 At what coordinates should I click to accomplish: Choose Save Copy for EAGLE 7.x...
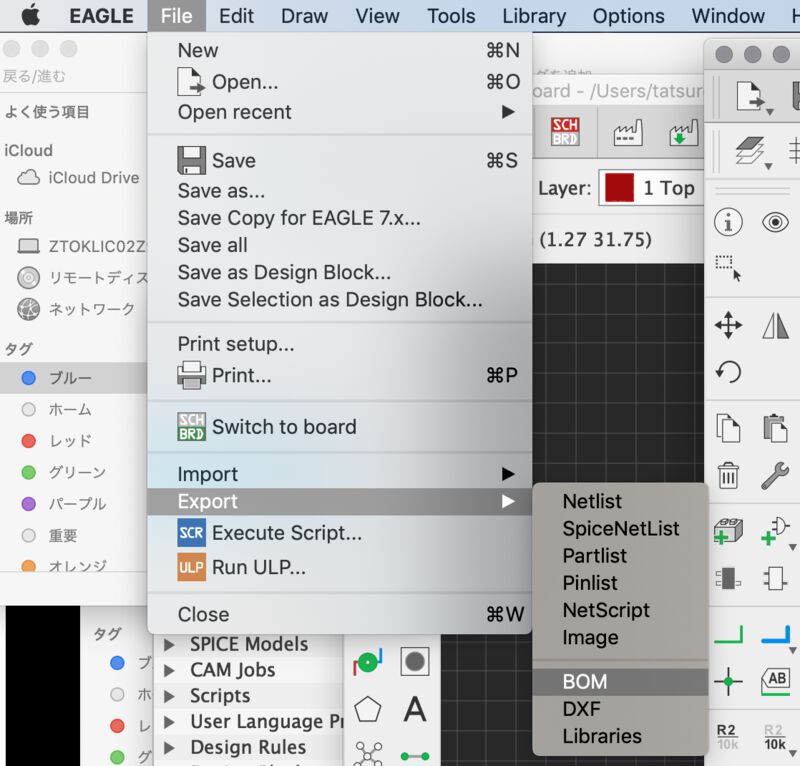click(340, 218)
